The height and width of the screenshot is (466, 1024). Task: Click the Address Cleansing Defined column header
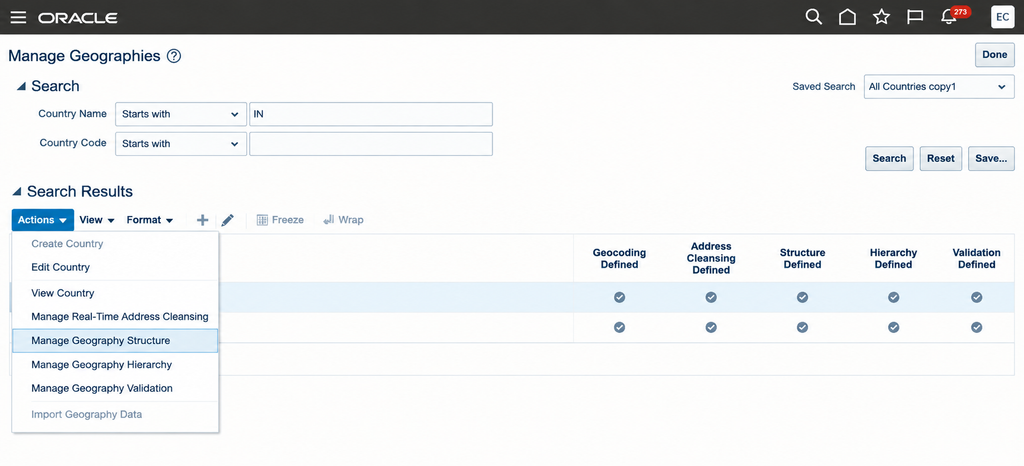[x=711, y=258]
